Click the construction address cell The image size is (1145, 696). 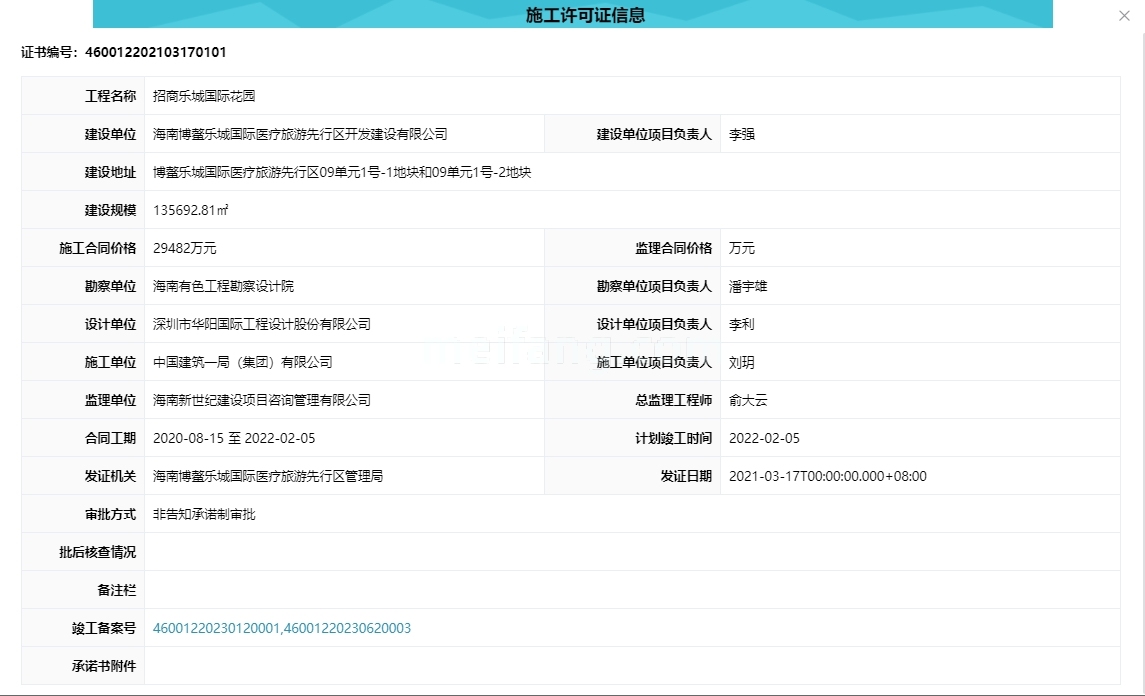342,171
